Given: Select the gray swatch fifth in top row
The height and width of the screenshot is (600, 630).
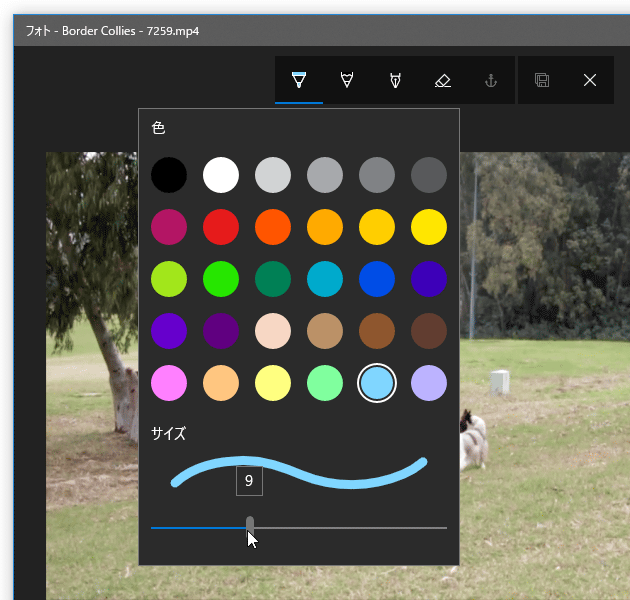Looking at the screenshot, I should pyautogui.click(x=377, y=175).
